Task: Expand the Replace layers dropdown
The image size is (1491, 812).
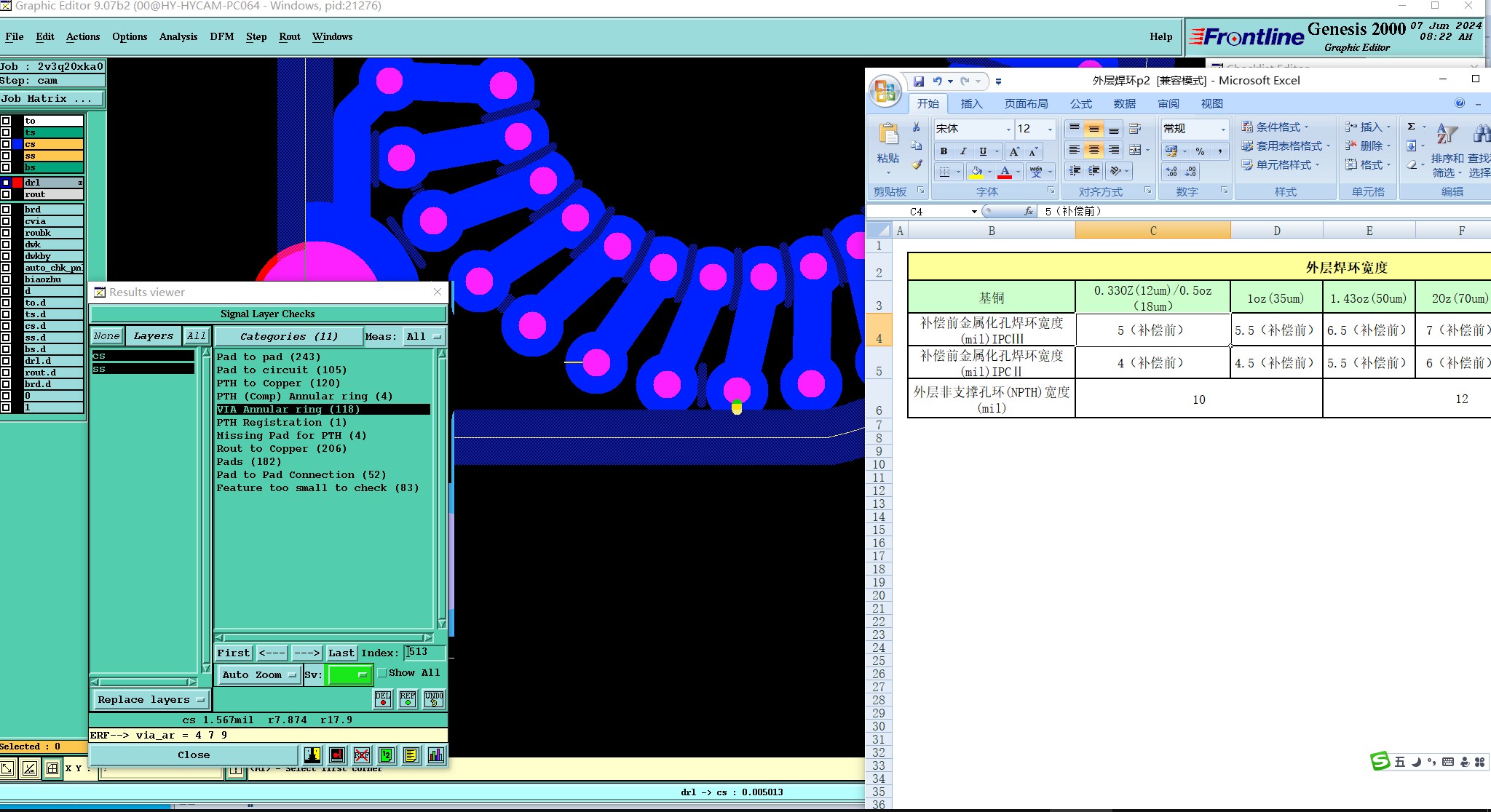Action: coord(150,700)
